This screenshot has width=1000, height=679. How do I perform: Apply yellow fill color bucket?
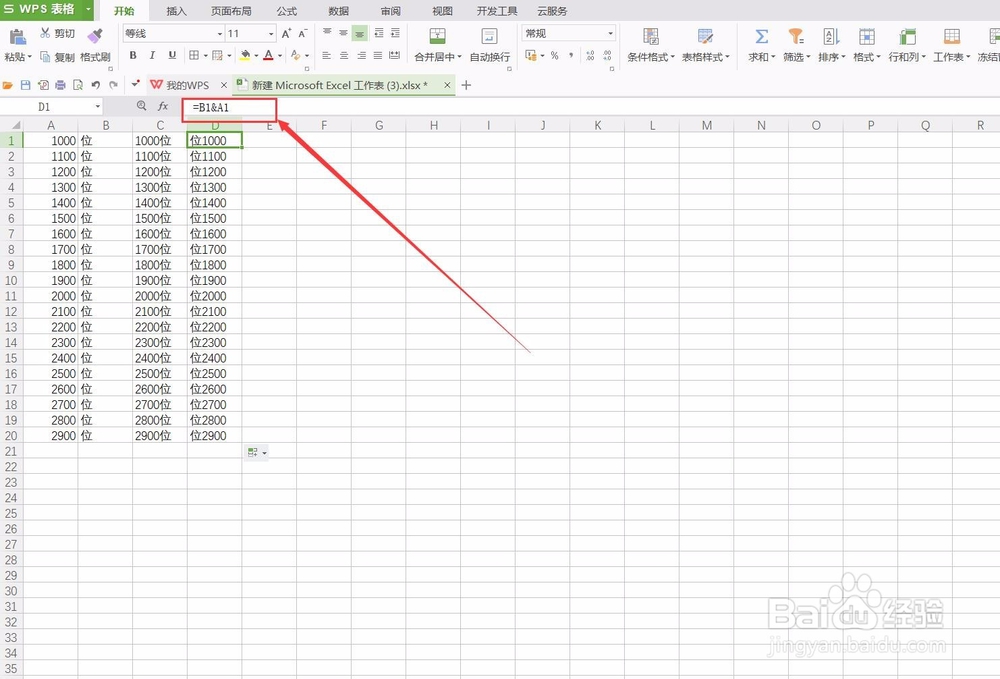[245, 55]
